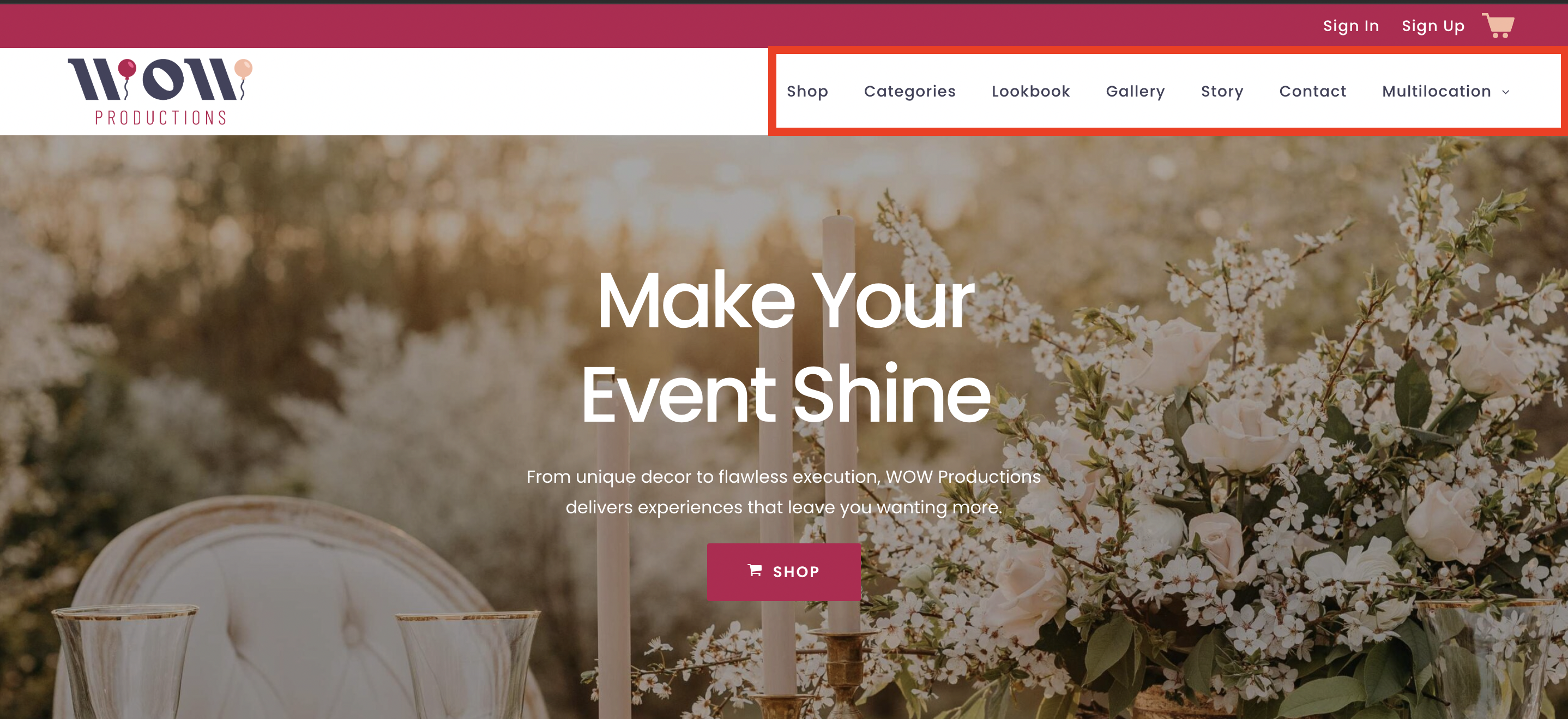This screenshot has width=1568, height=719.
Task: Click the cart icon inside SHOP button
Action: click(755, 571)
